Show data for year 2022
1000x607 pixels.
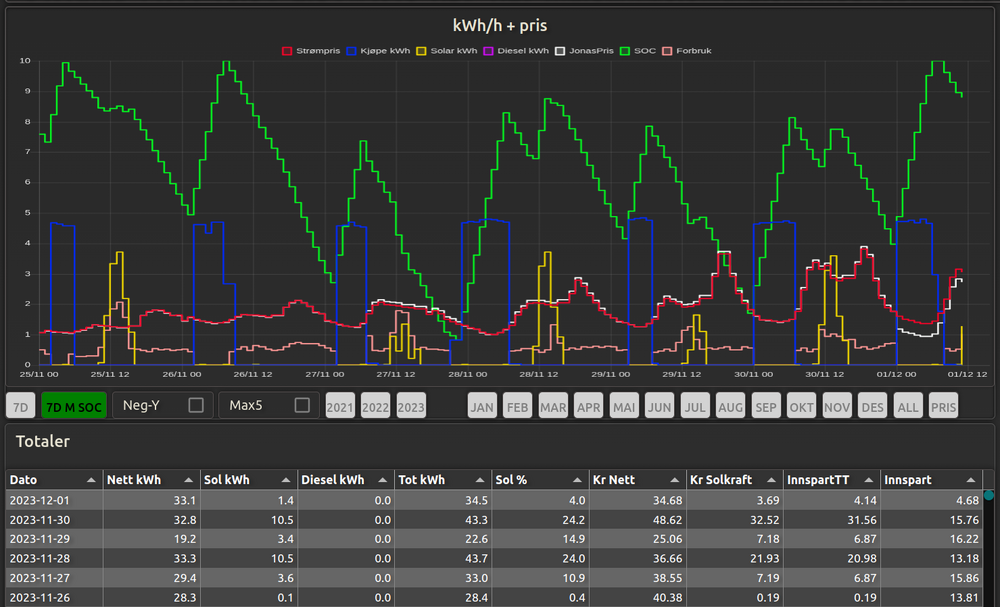pos(375,407)
